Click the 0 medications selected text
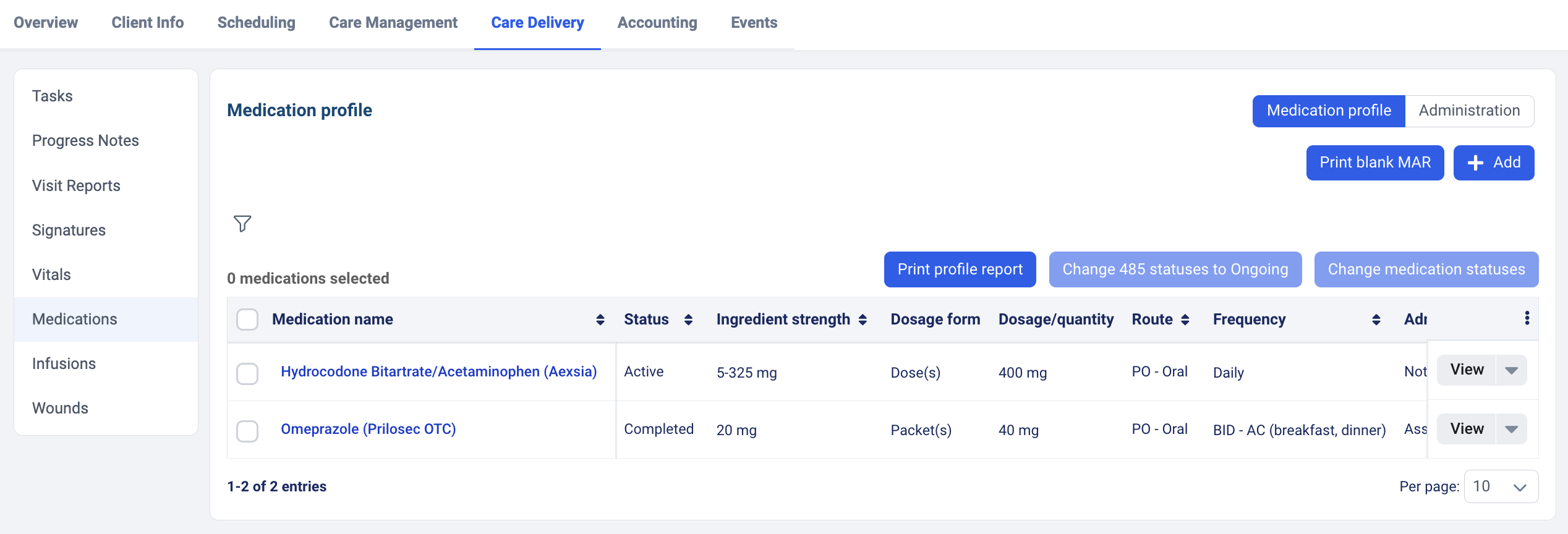This screenshot has height=534, width=1568. (x=308, y=279)
